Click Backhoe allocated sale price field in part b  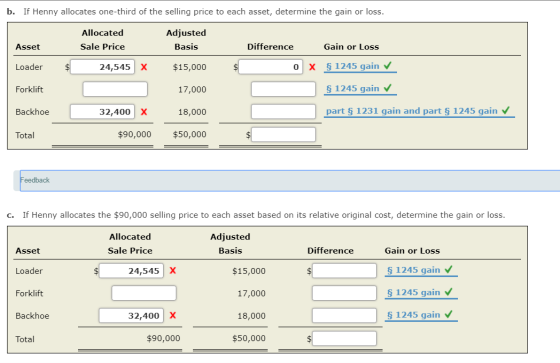[x=102, y=112]
